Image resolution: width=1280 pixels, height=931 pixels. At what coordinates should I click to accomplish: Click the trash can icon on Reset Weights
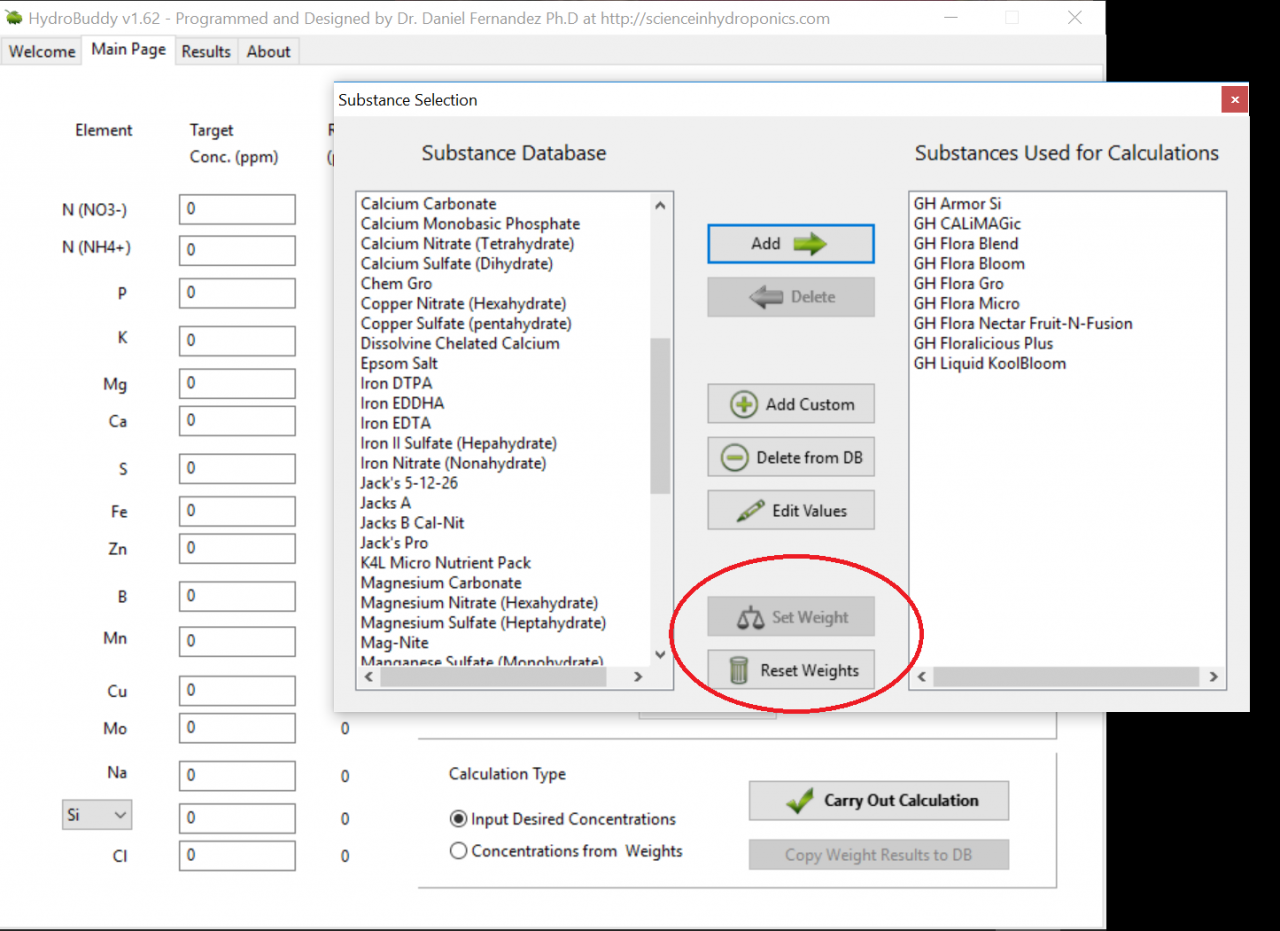pyautogui.click(x=739, y=671)
